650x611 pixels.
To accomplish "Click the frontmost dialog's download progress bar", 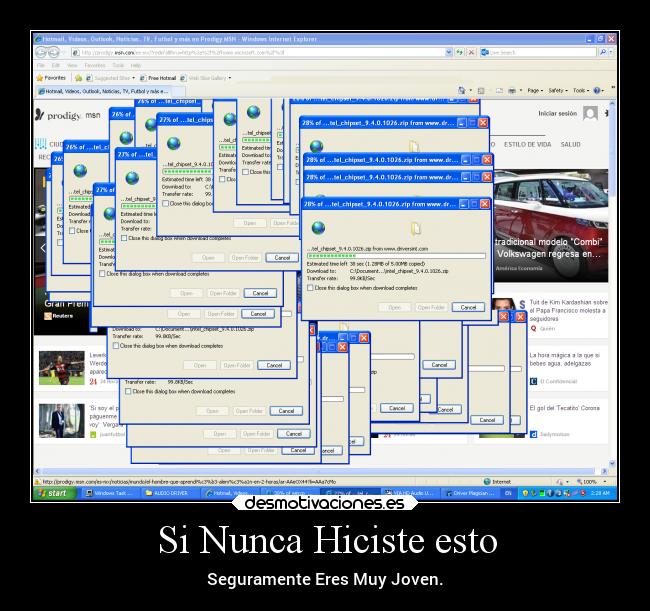I will coord(396,256).
